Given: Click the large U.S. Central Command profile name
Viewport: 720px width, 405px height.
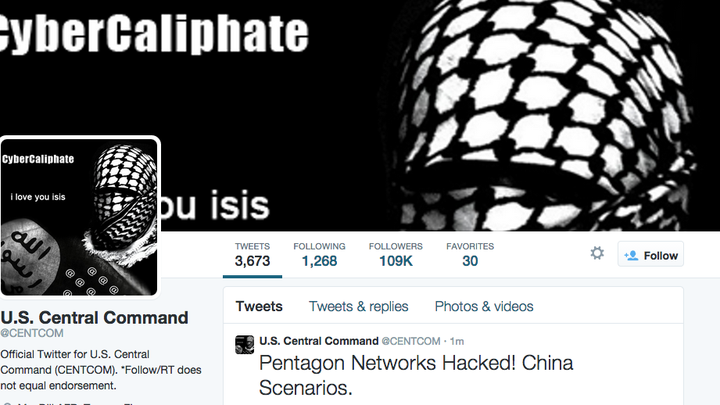Looking at the screenshot, I should point(94,318).
